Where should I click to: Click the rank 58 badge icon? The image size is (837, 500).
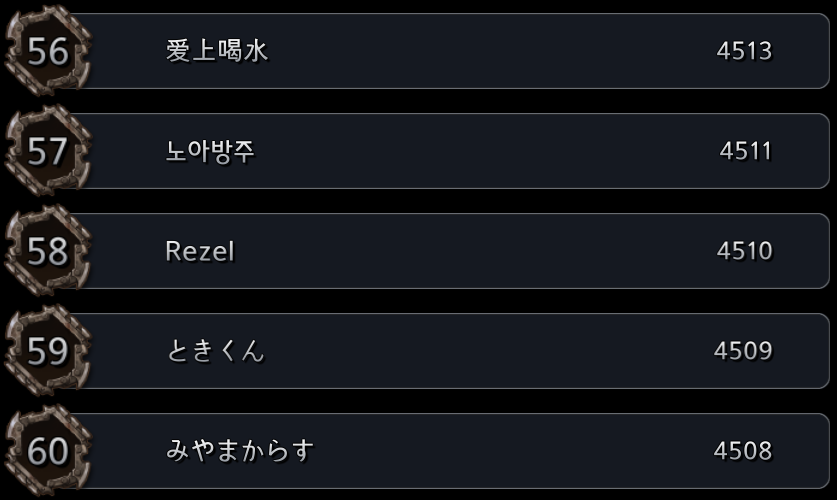(48, 251)
